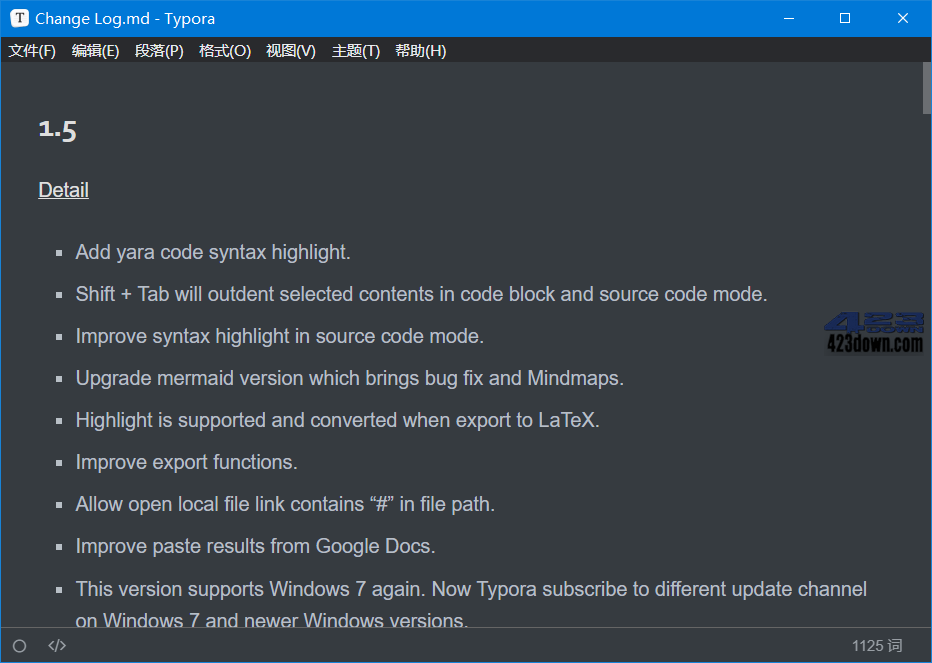The width and height of the screenshot is (932, 663).
Task: Place cursor in the 1.5 heading
Action: click(x=57, y=129)
